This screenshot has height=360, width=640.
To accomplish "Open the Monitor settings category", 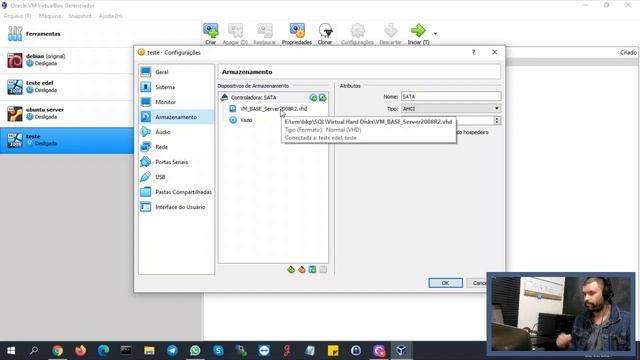I will (x=176, y=102).
